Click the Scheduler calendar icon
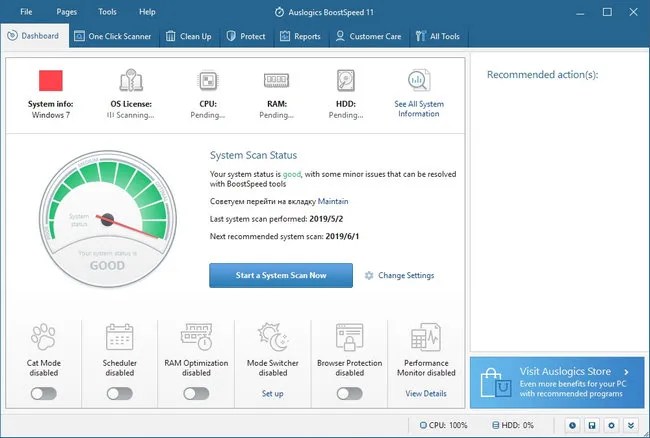650x438 pixels. (x=119, y=337)
